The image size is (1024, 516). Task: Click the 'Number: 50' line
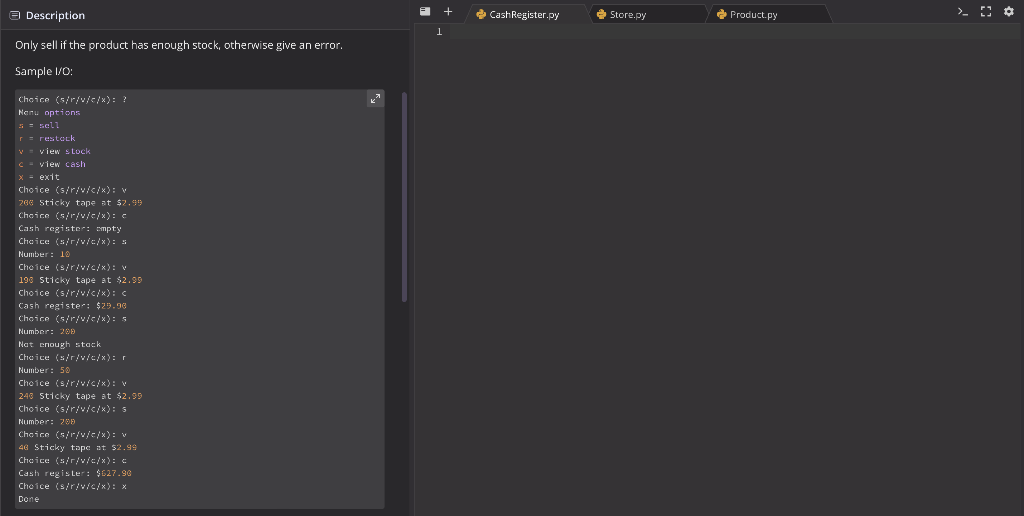click(44, 370)
